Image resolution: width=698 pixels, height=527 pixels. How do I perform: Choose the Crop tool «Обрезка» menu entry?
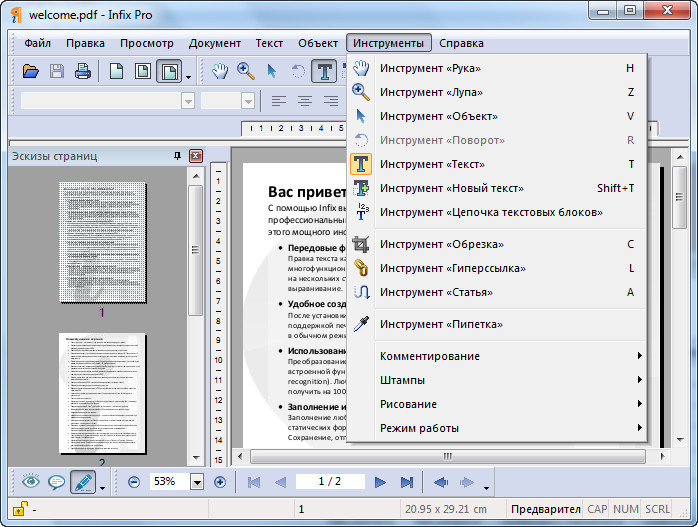tap(441, 244)
